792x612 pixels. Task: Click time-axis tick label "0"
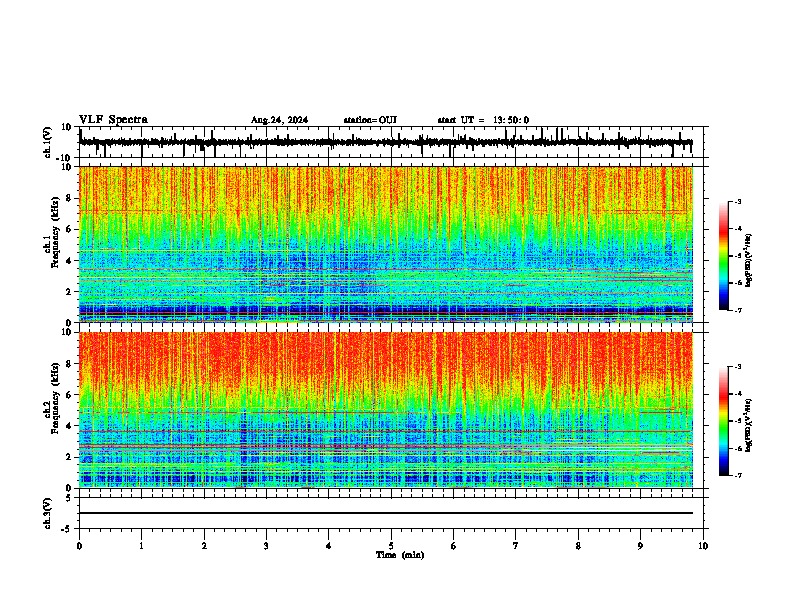pos(79,546)
